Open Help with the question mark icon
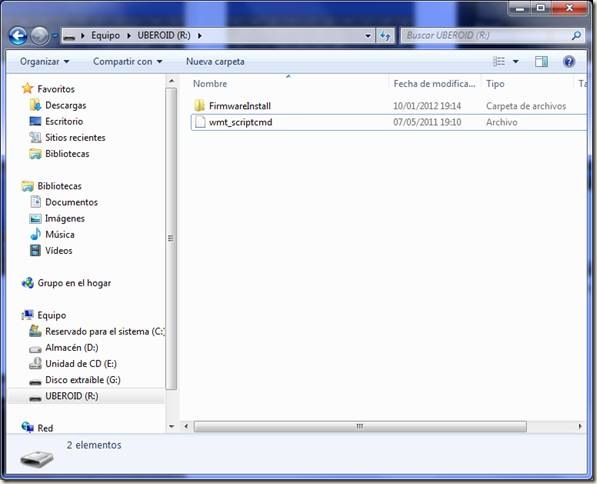 pos(568,61)
